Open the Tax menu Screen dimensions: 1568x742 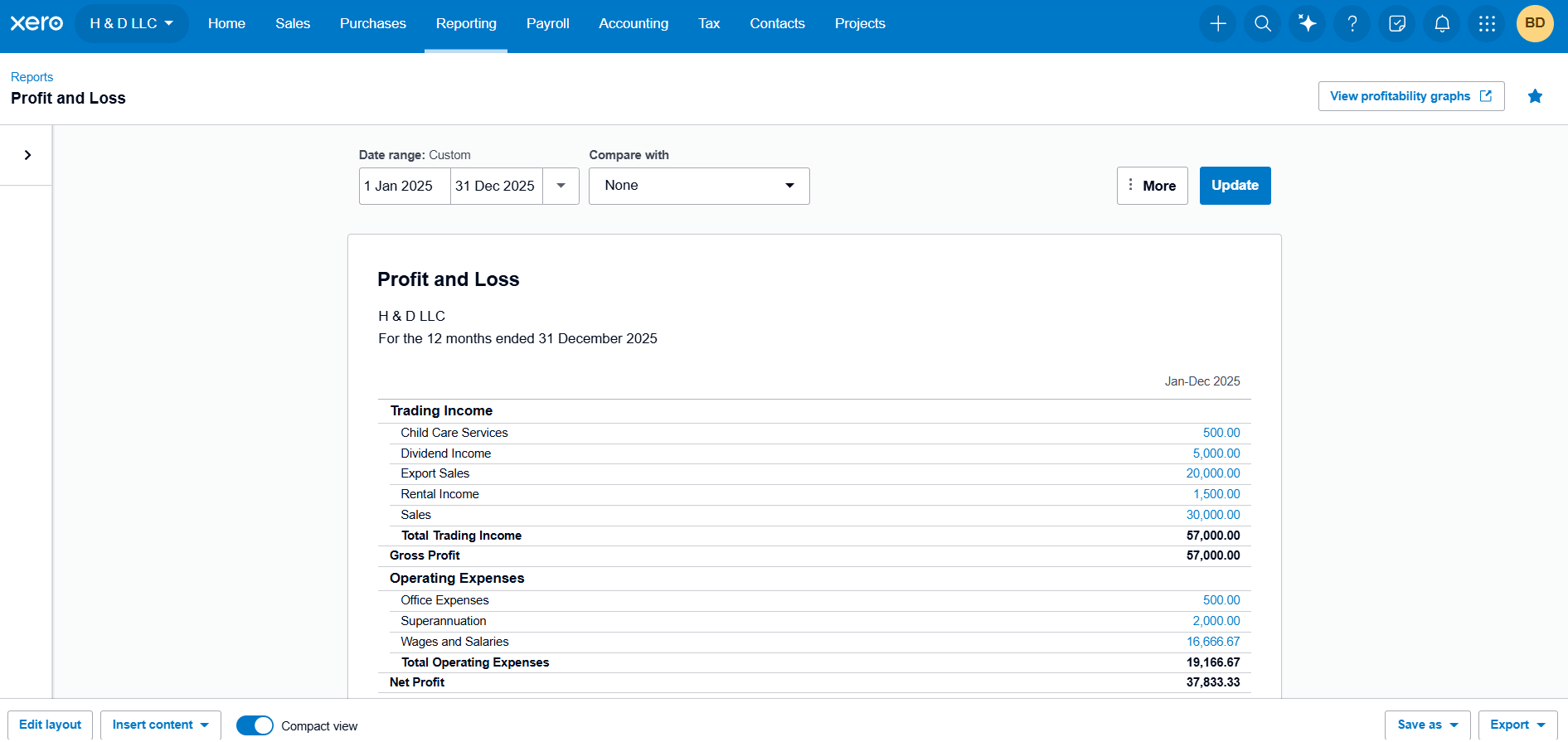[x=709, y=23]
